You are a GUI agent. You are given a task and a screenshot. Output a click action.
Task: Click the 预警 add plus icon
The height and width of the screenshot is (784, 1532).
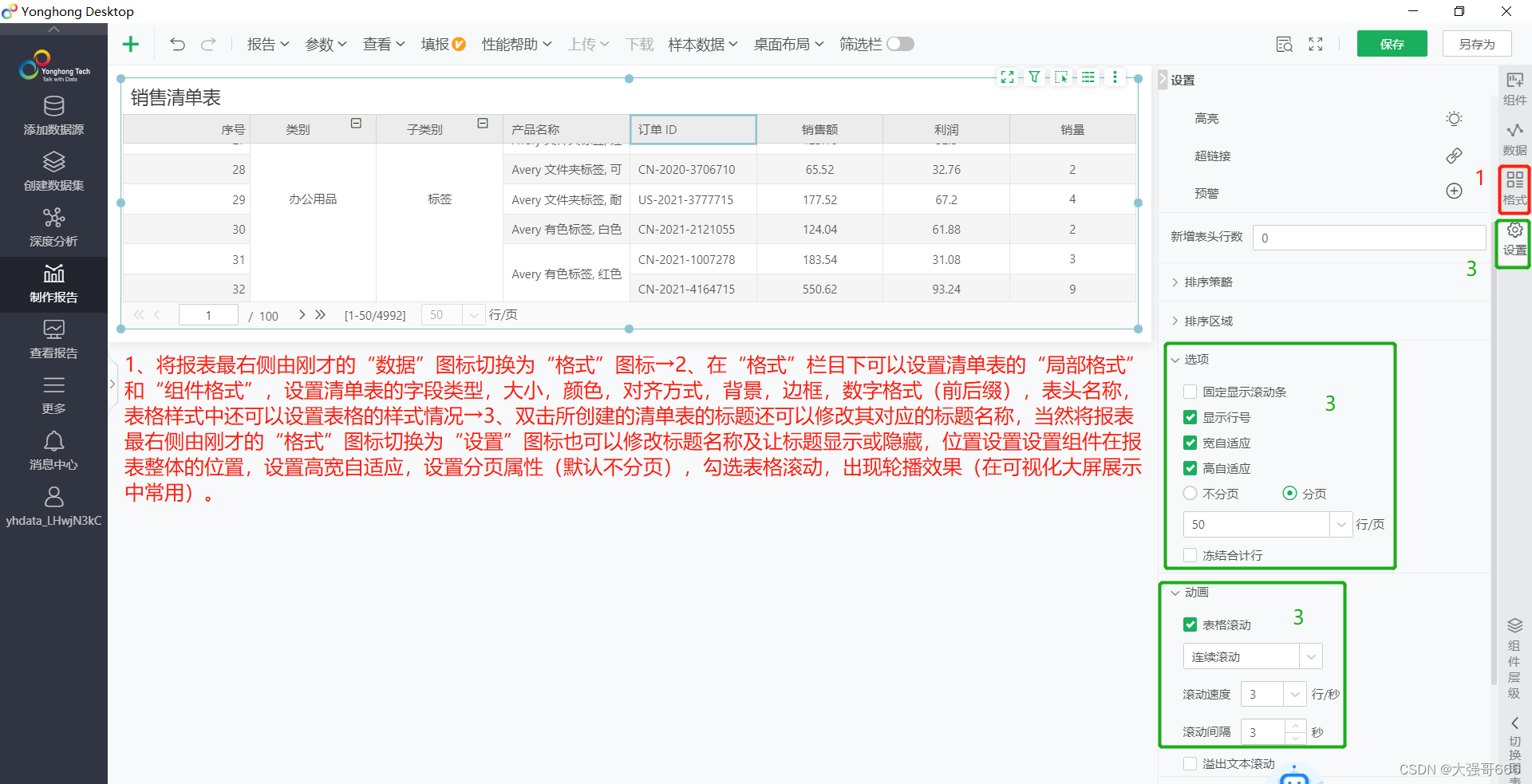[x=1454, y=191]
